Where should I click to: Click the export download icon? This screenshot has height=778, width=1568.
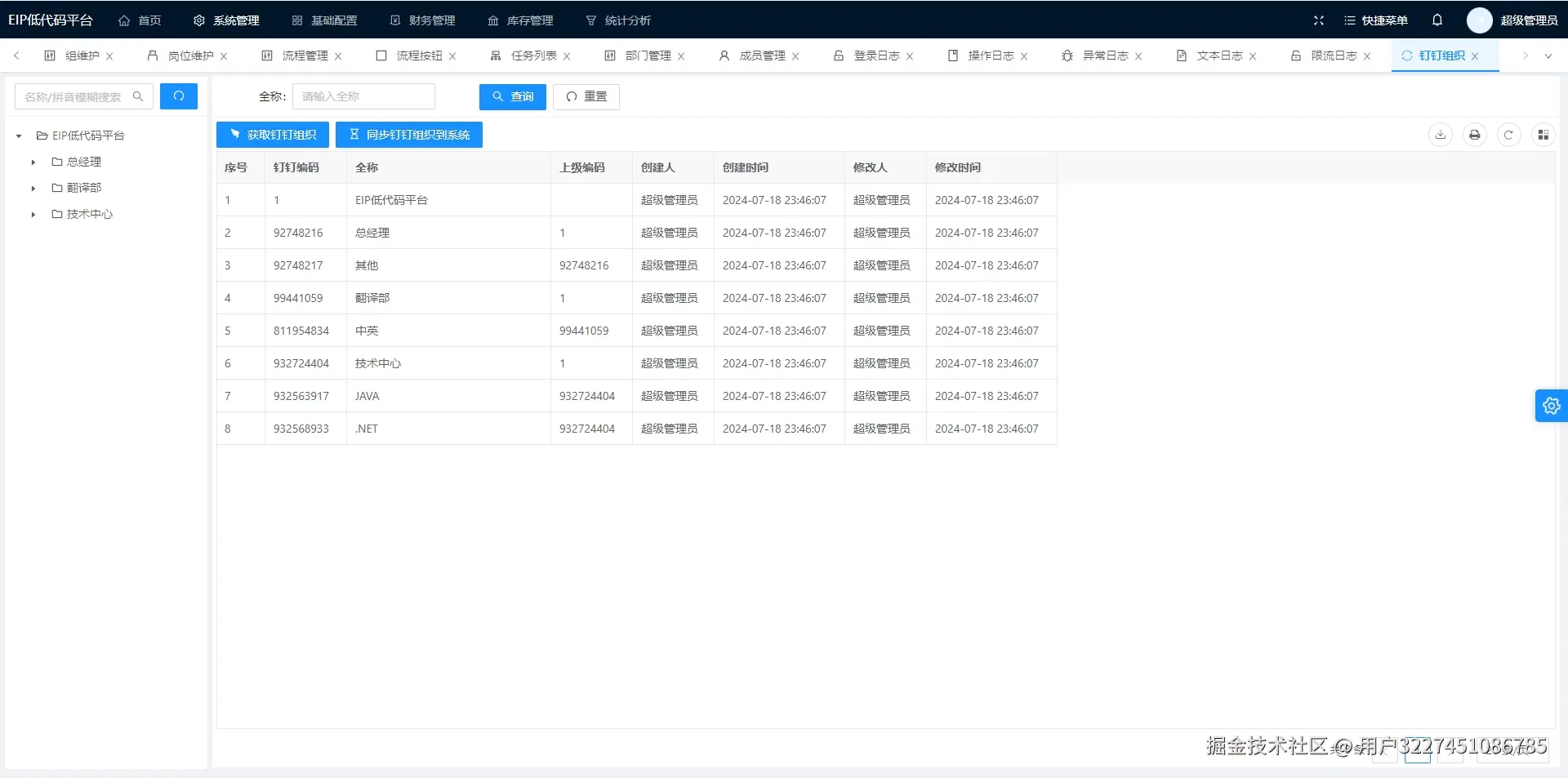tap(1441, 135)
